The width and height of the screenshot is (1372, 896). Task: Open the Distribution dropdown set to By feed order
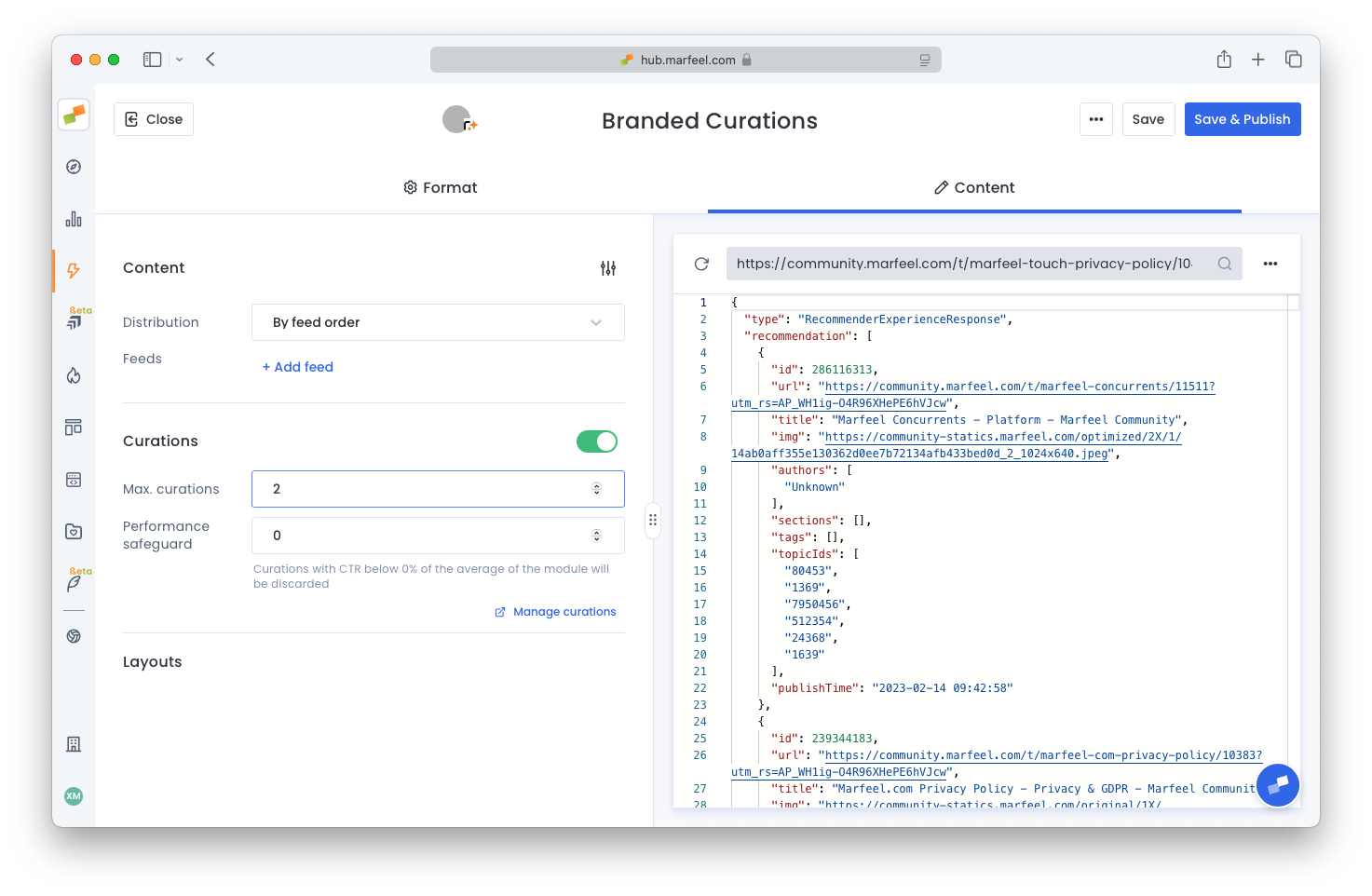(x=437, y=322)
